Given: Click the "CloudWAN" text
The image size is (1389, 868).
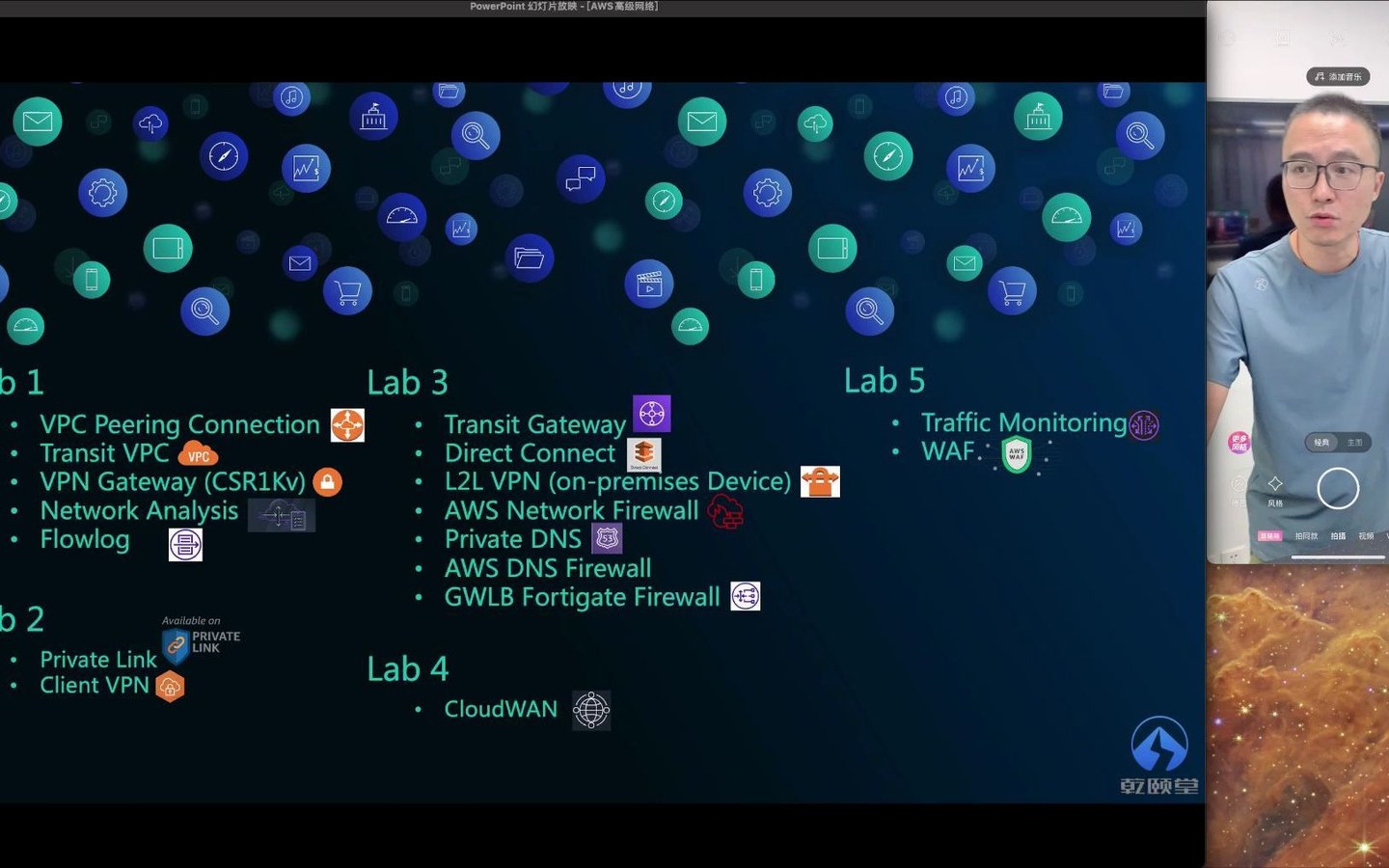Looking at the screenshot, I should click(501, 710).
